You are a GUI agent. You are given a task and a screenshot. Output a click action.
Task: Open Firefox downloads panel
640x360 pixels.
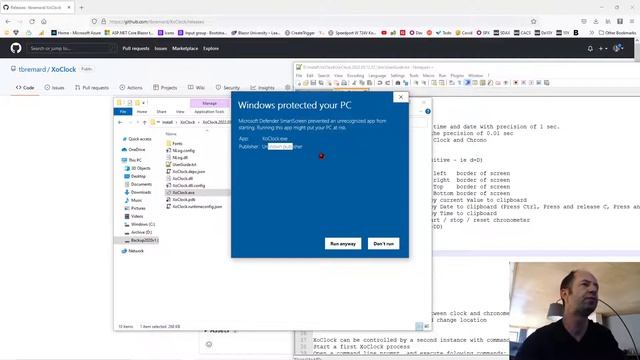click(596, 21)
